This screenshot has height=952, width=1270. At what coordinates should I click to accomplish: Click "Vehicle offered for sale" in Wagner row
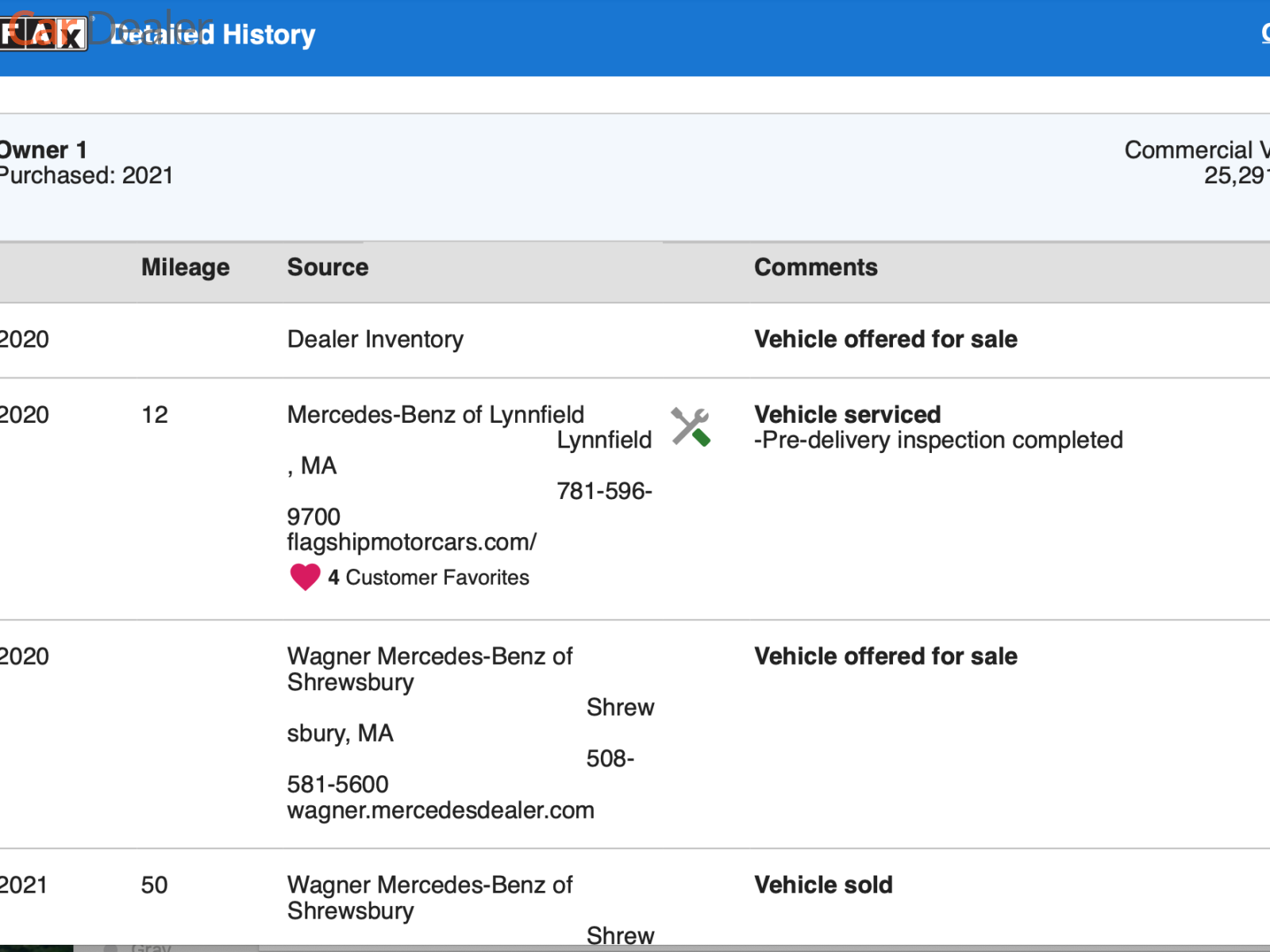886,657
